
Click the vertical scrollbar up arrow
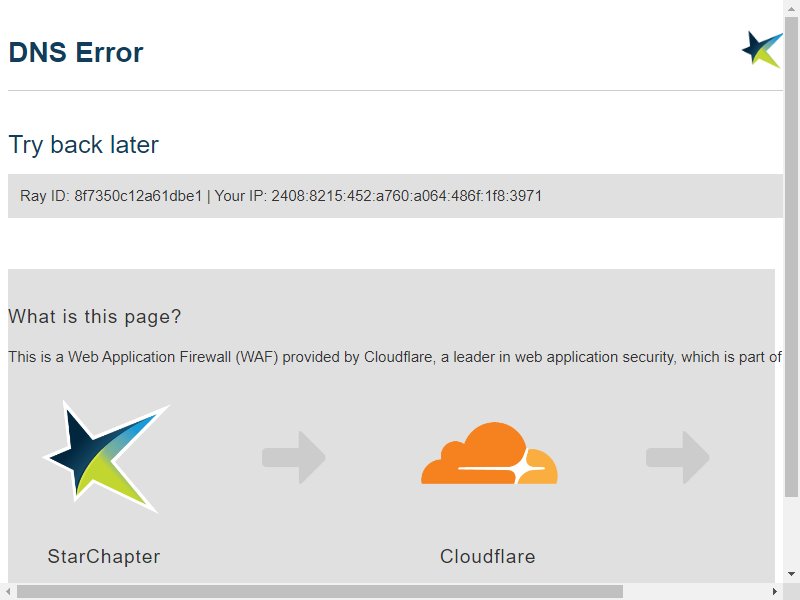point(791,8)
